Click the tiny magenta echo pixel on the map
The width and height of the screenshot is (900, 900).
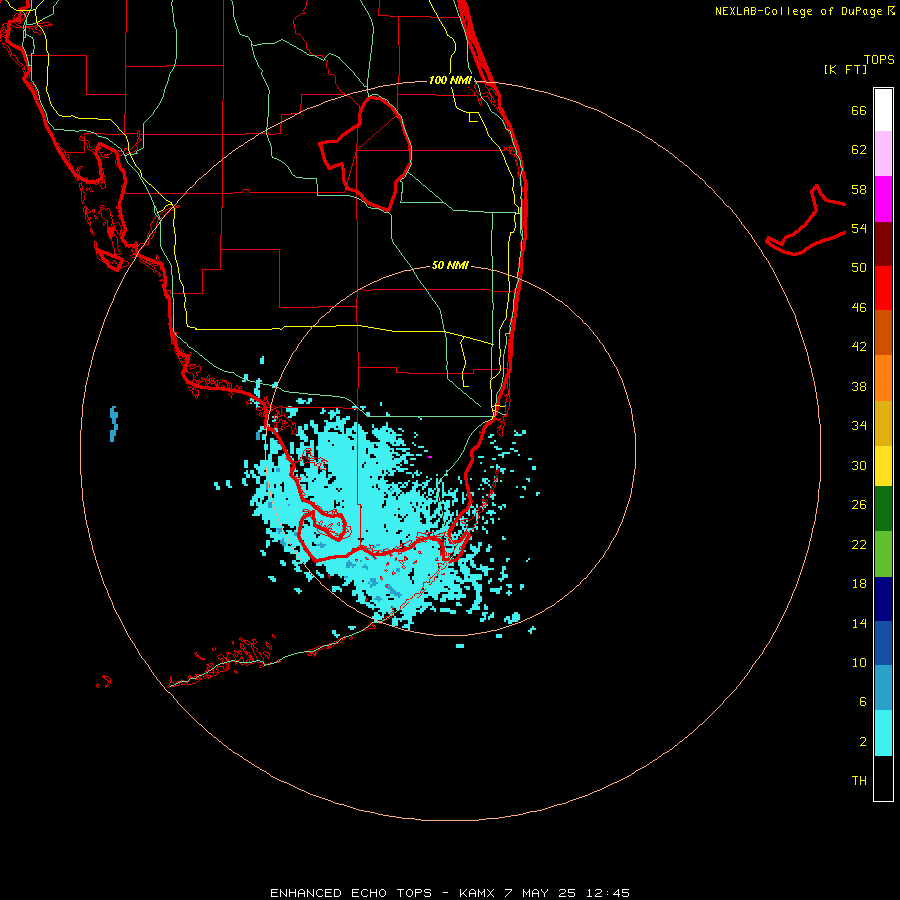click(430, 457)
